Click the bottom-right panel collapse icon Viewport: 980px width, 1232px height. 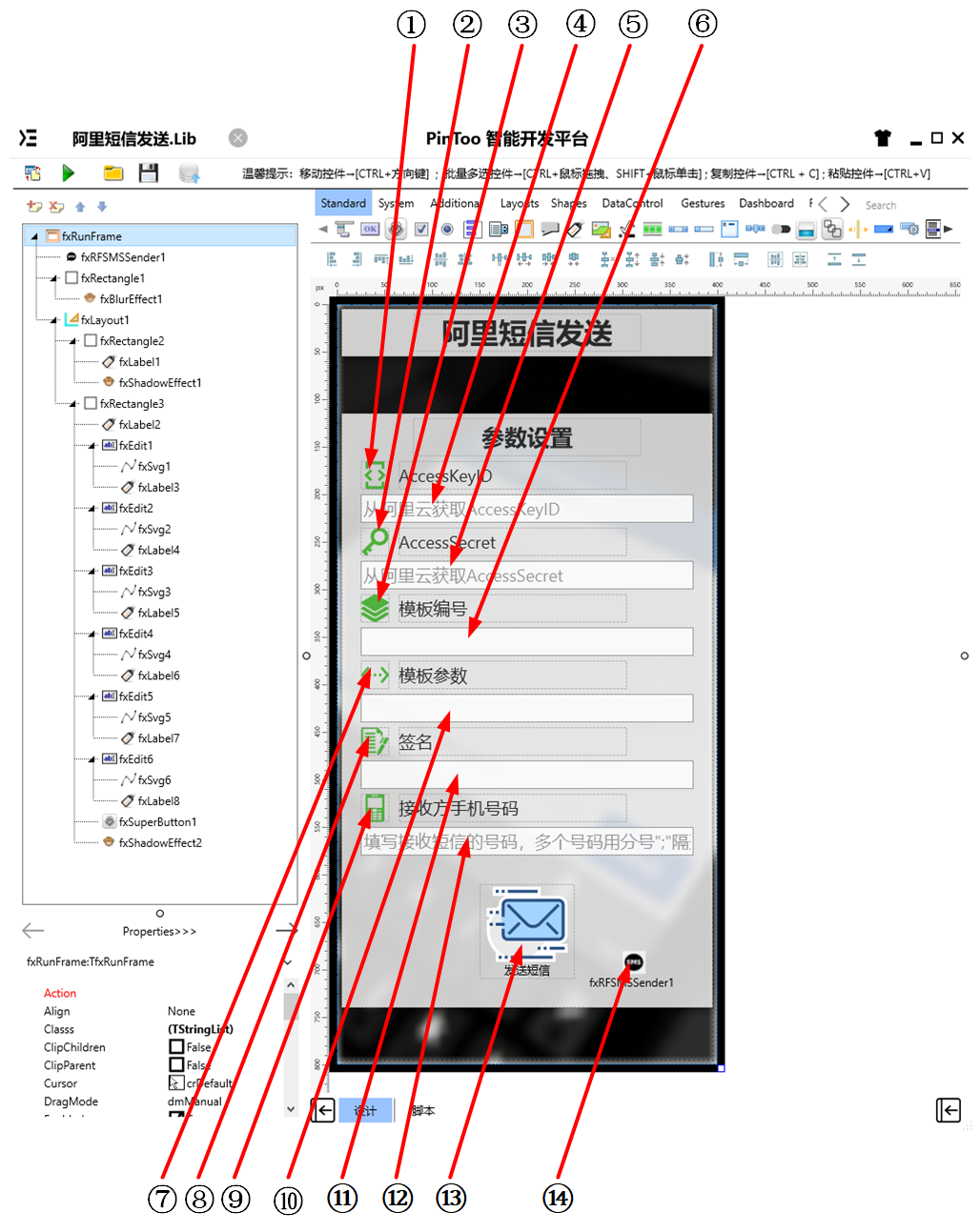click(949, 1110)
